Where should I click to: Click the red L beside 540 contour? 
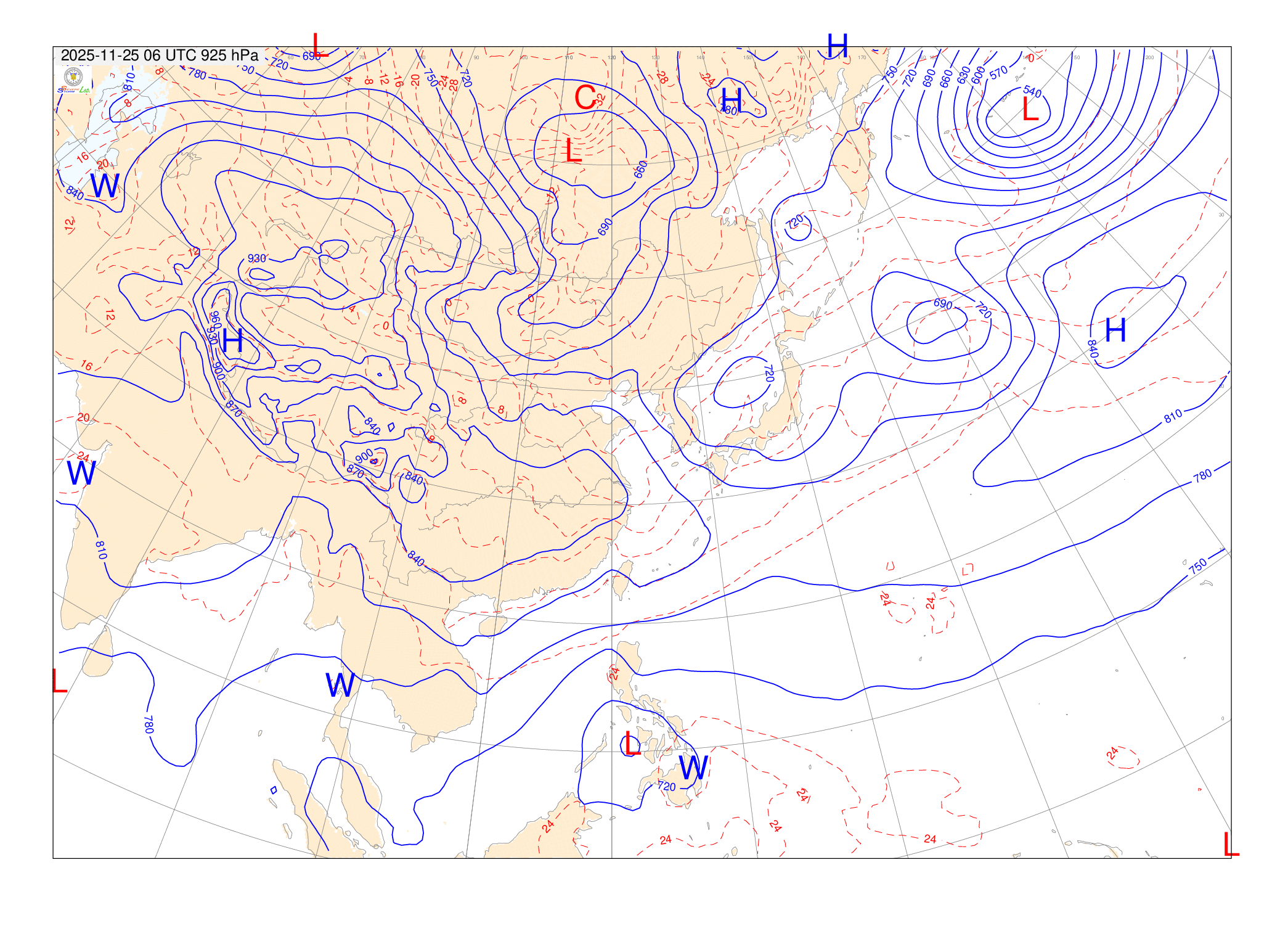[1030, 110]
